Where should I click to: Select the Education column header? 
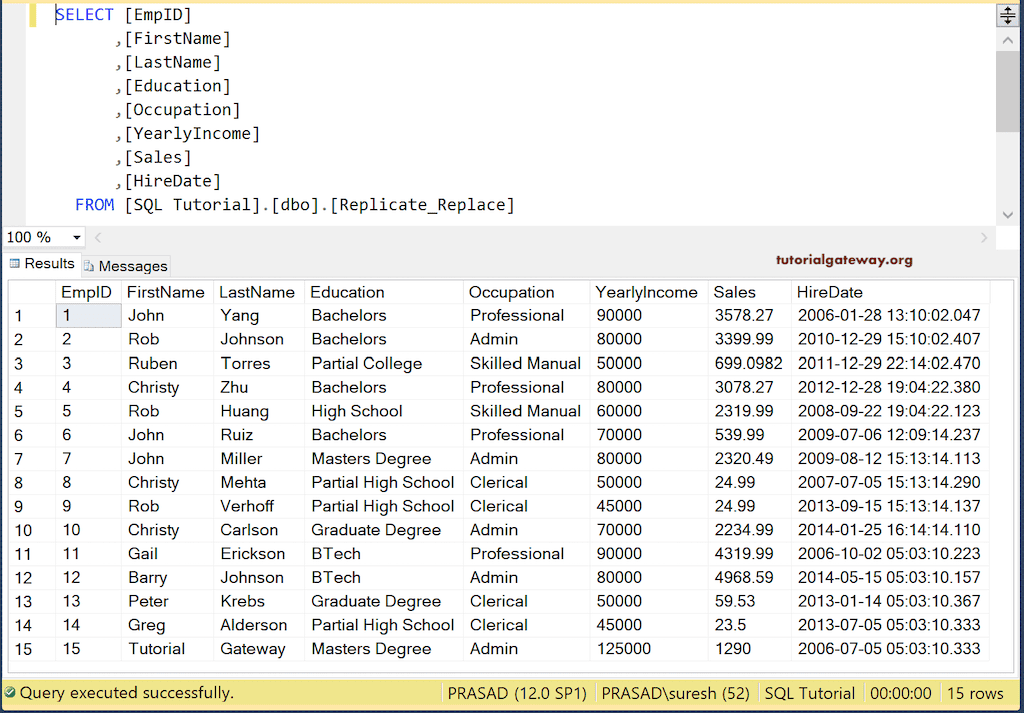tap(347, 292)
